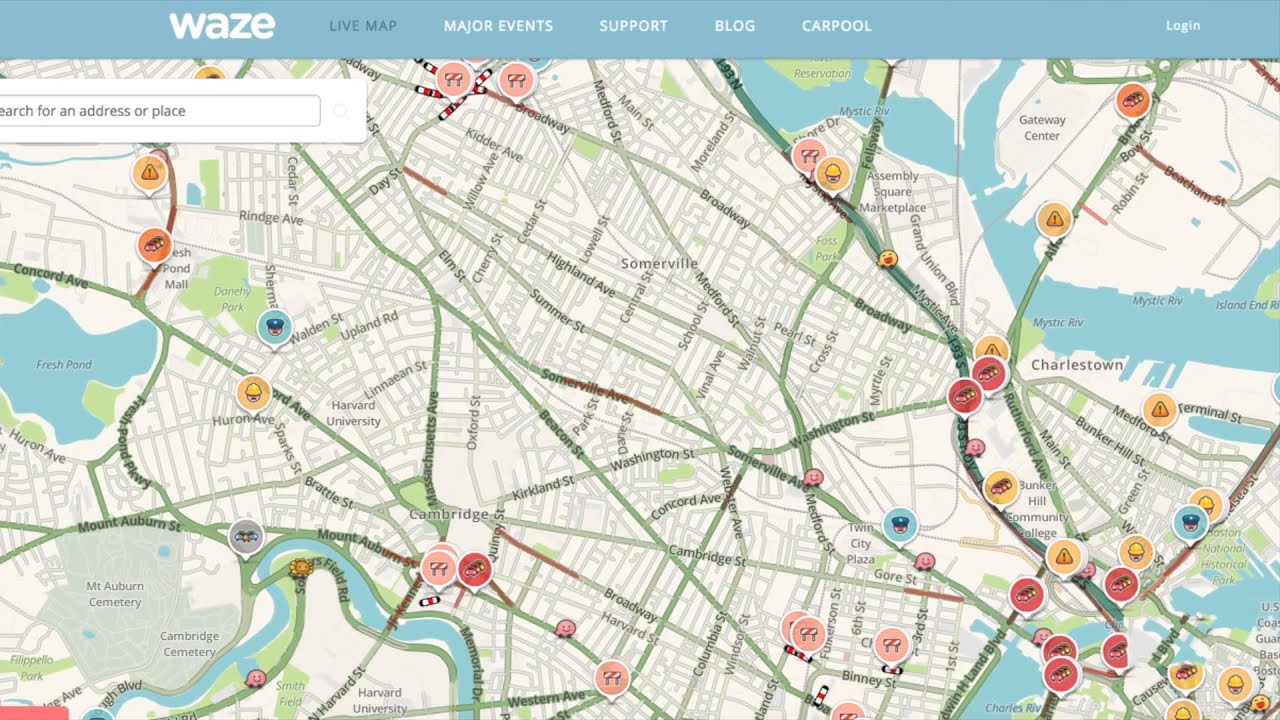
Task: Click the Waze logo
Action: tap(222, 26)
